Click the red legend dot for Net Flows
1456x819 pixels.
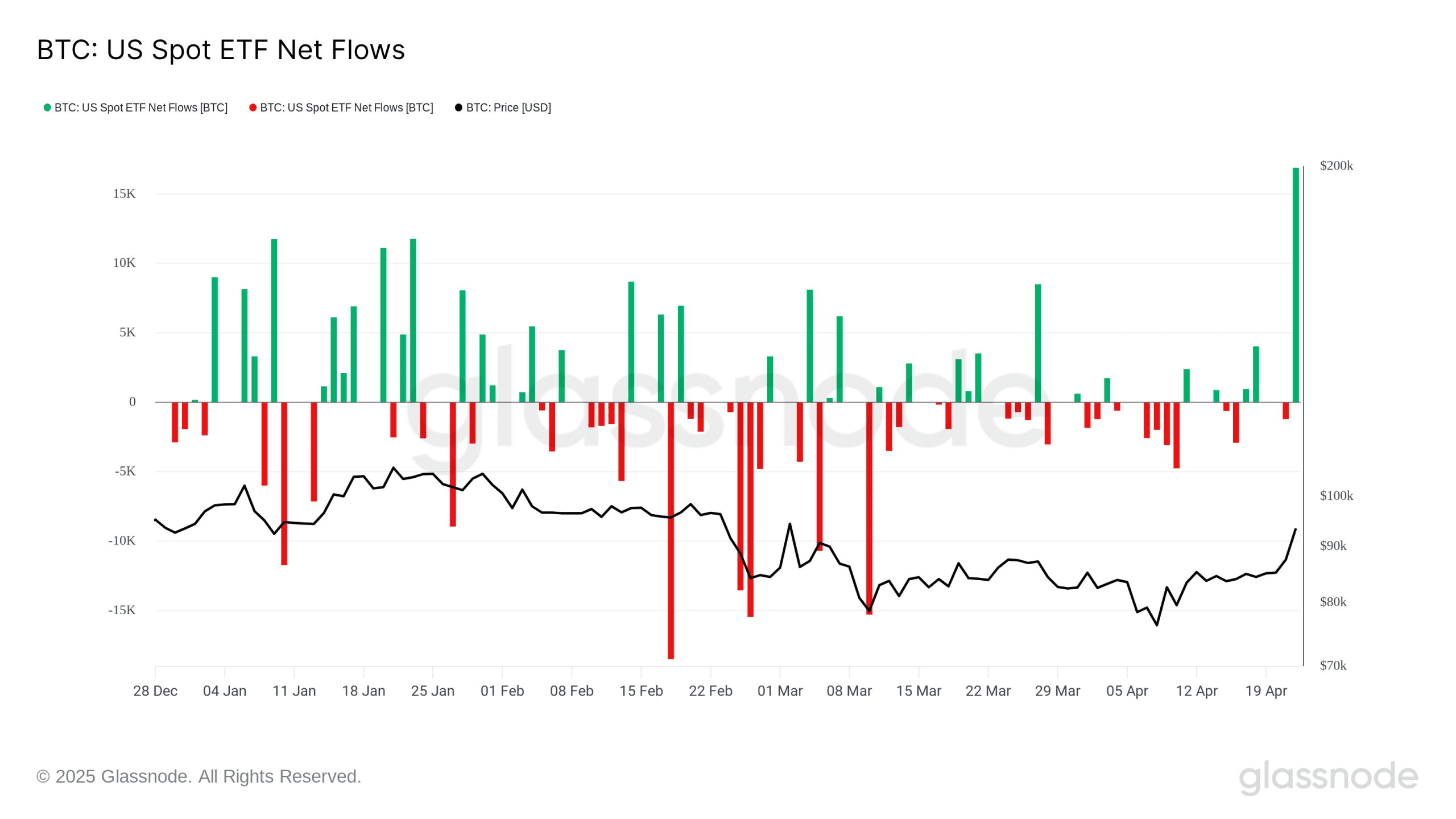click(253, 107)
